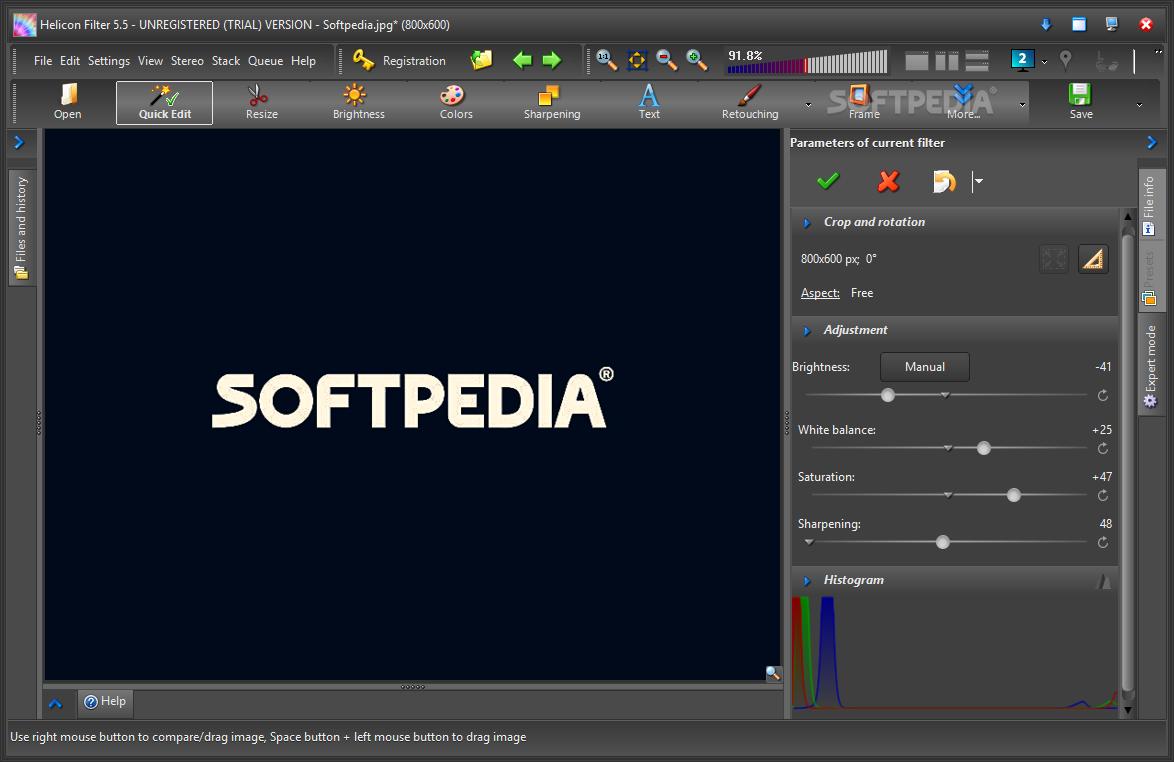Screen dimensions: 1174x762
Task: Collapse the Crop and rotation section
Action: [807, 223]
